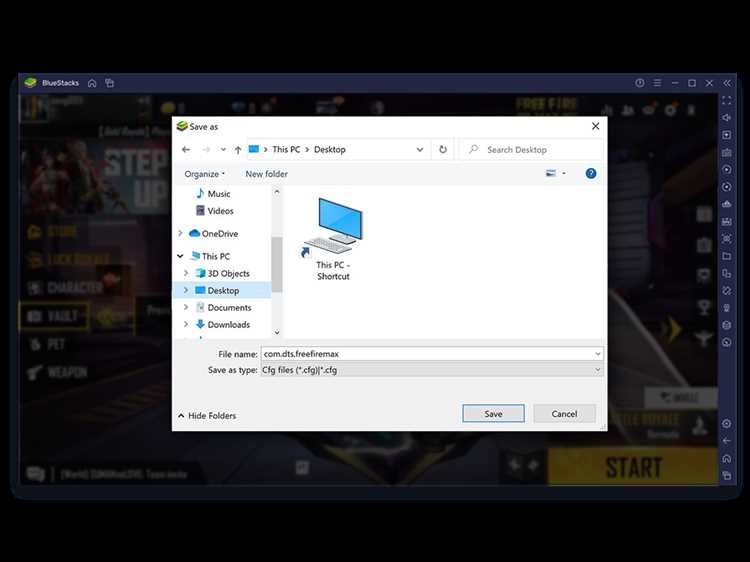This screenshot has height=562, width=750.
Task: Open WEAPON in the game menu behind
Action: click(57, 373)
